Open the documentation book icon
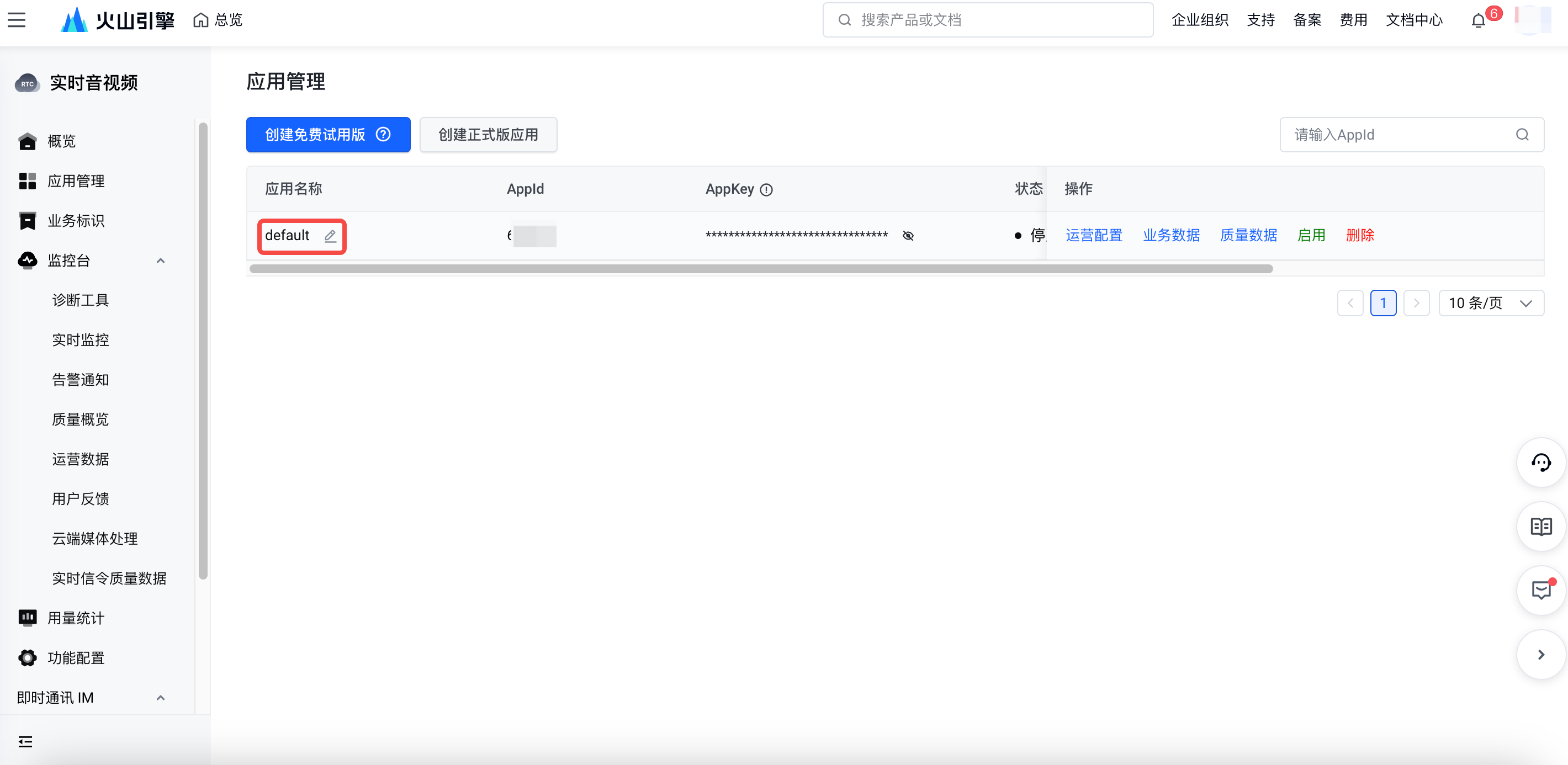This screenshot has width=1568, height=765. 1540,527
